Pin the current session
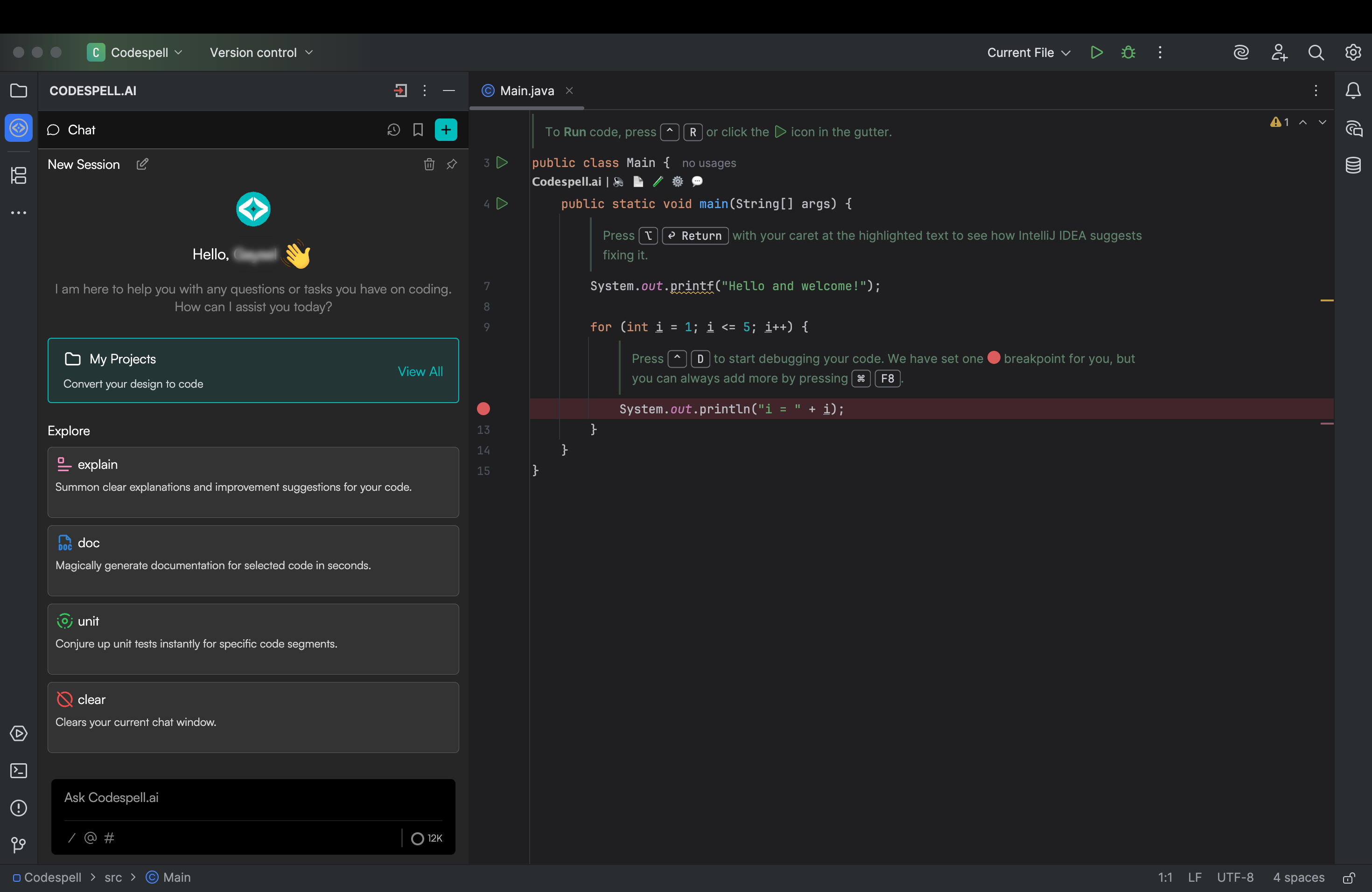 point(451,164)
